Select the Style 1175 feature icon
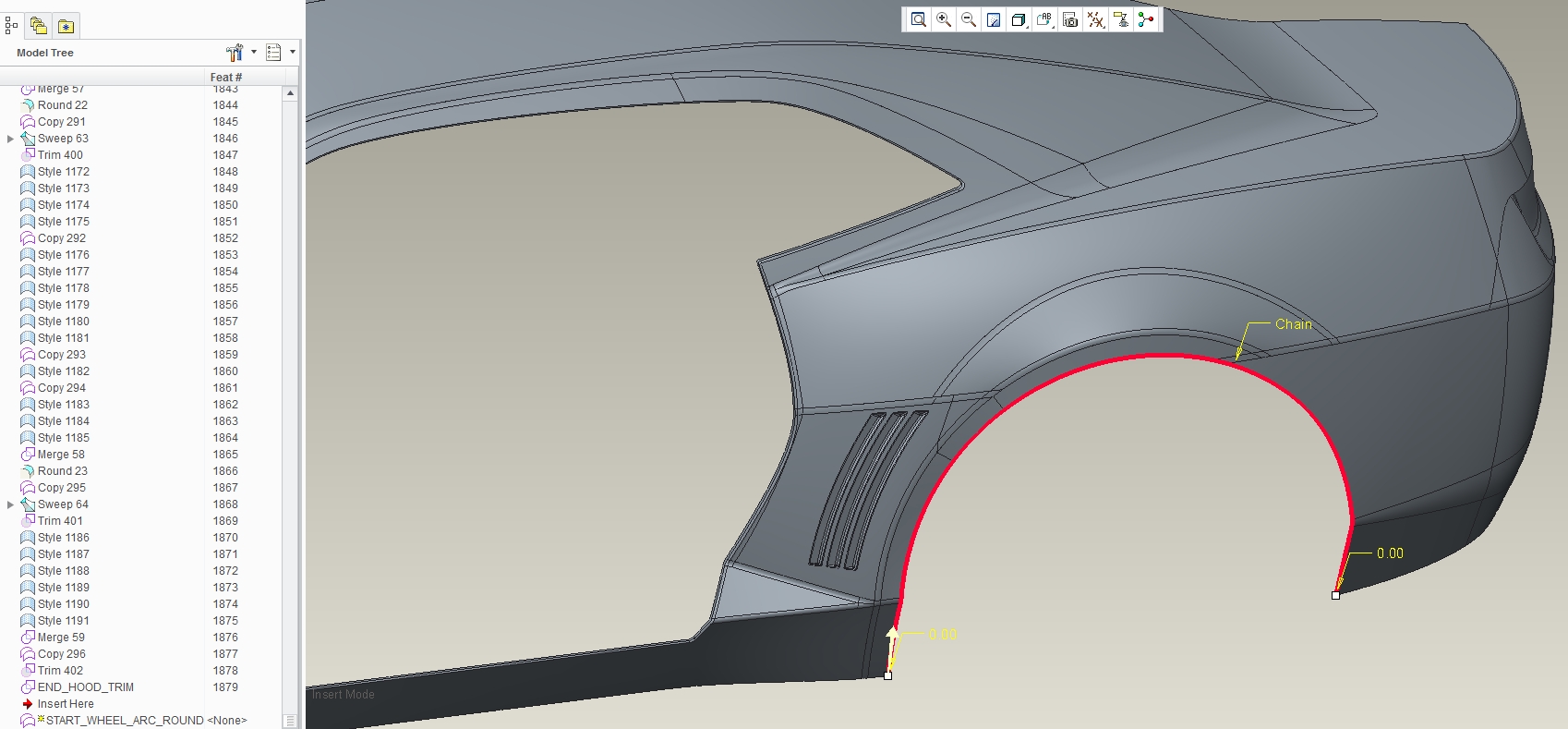 28,222
